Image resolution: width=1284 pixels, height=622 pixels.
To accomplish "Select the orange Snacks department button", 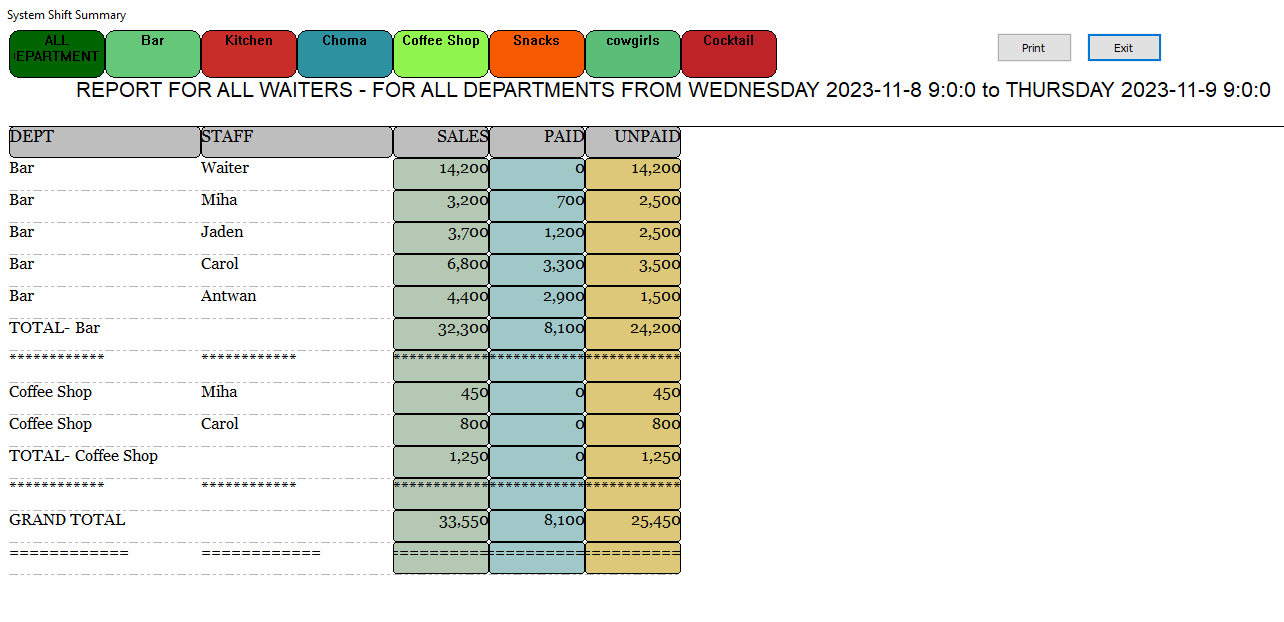I will tap(537, 54).
